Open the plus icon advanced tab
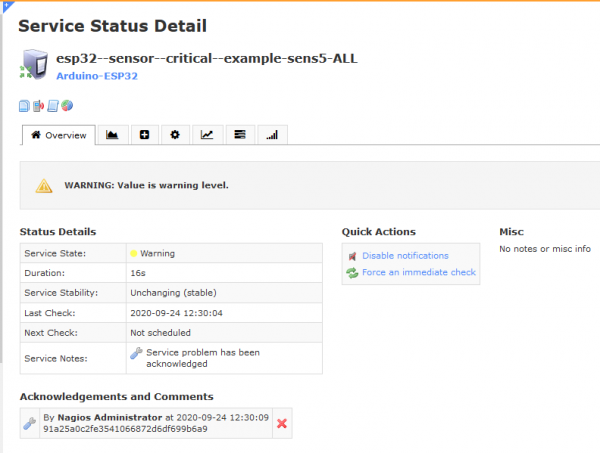Viewport: 600px width, 453px height. tap(144, 135)
